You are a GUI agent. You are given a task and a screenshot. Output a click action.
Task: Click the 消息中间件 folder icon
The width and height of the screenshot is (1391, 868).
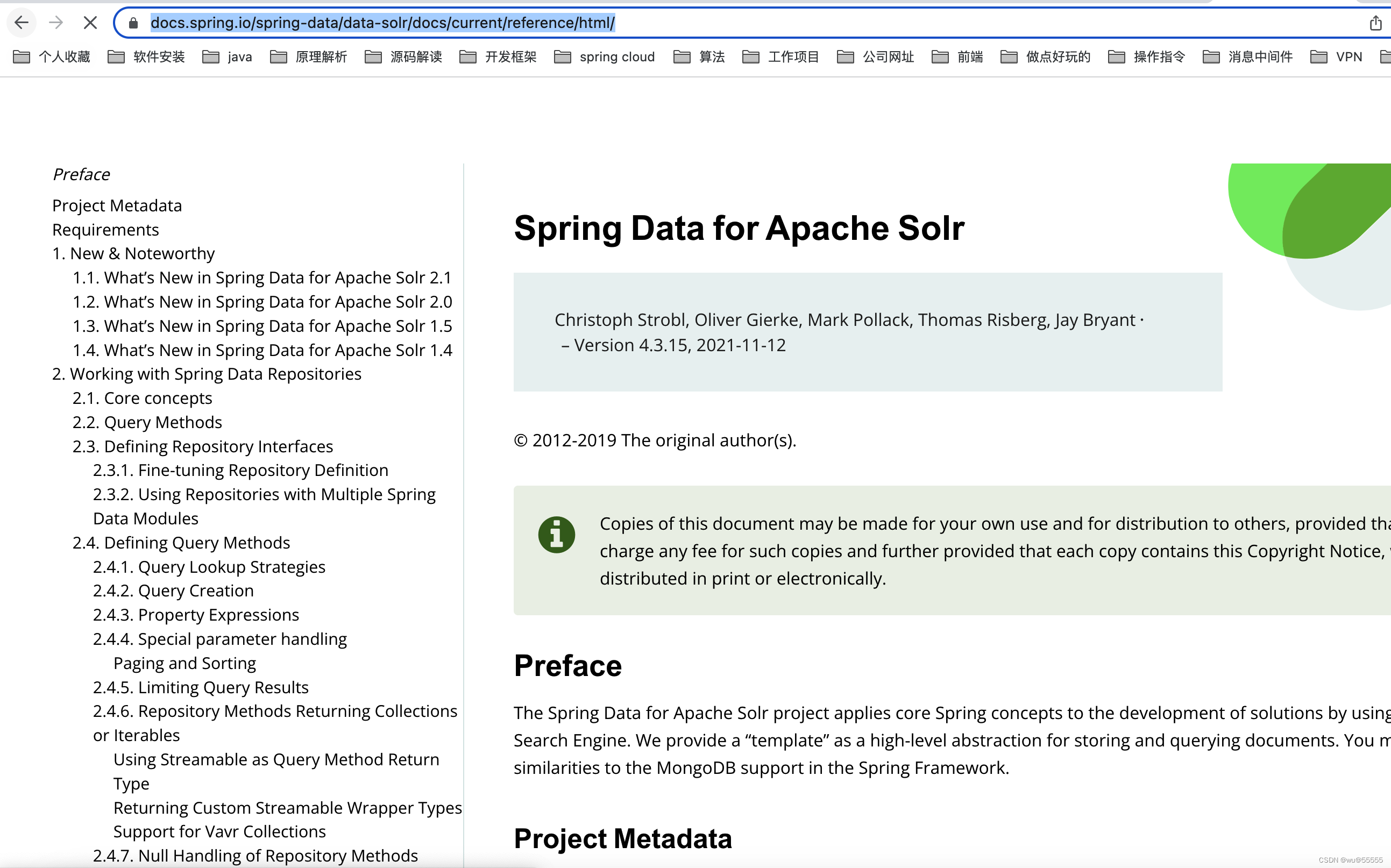[1210, 57]
